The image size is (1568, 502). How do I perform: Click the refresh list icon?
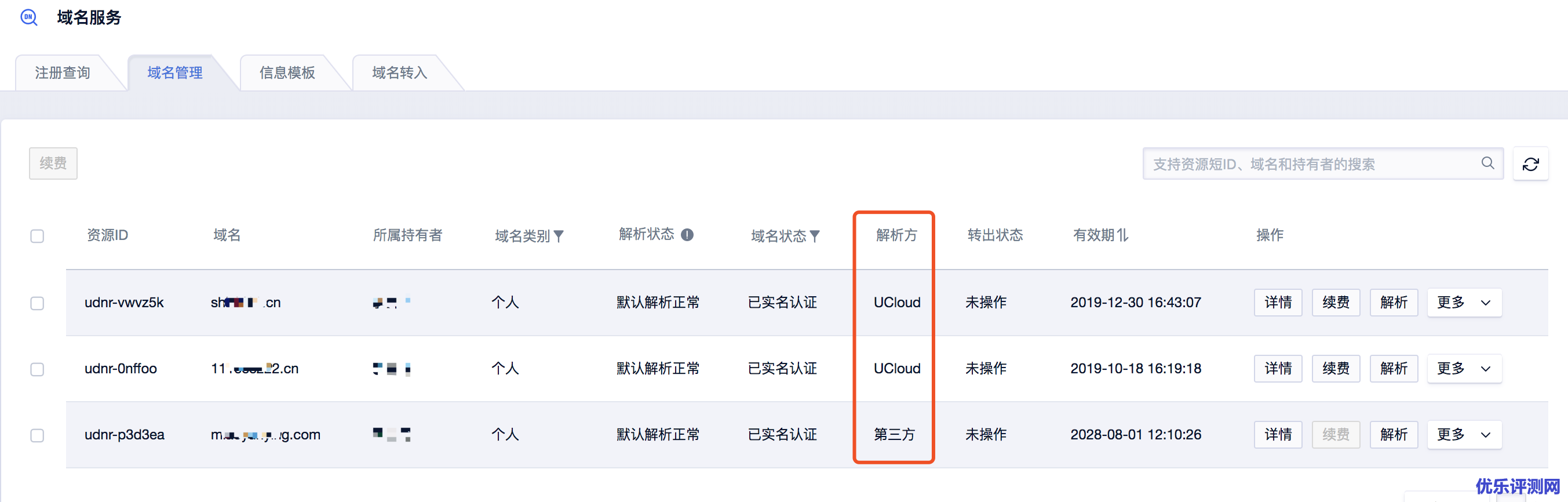tap(1530, 164)
